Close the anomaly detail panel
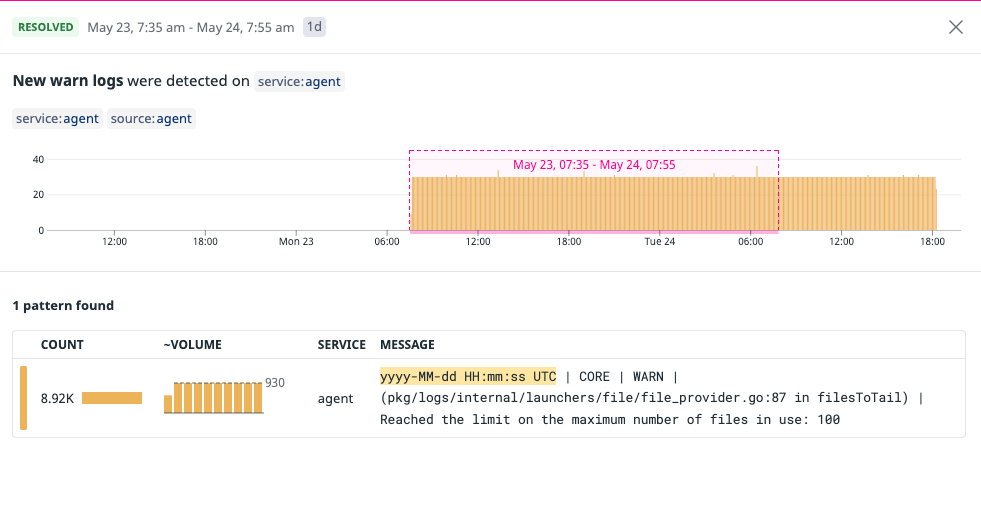The width and height of the screenshot is (981, 521). pyautogui.click(x=955, y=27)
